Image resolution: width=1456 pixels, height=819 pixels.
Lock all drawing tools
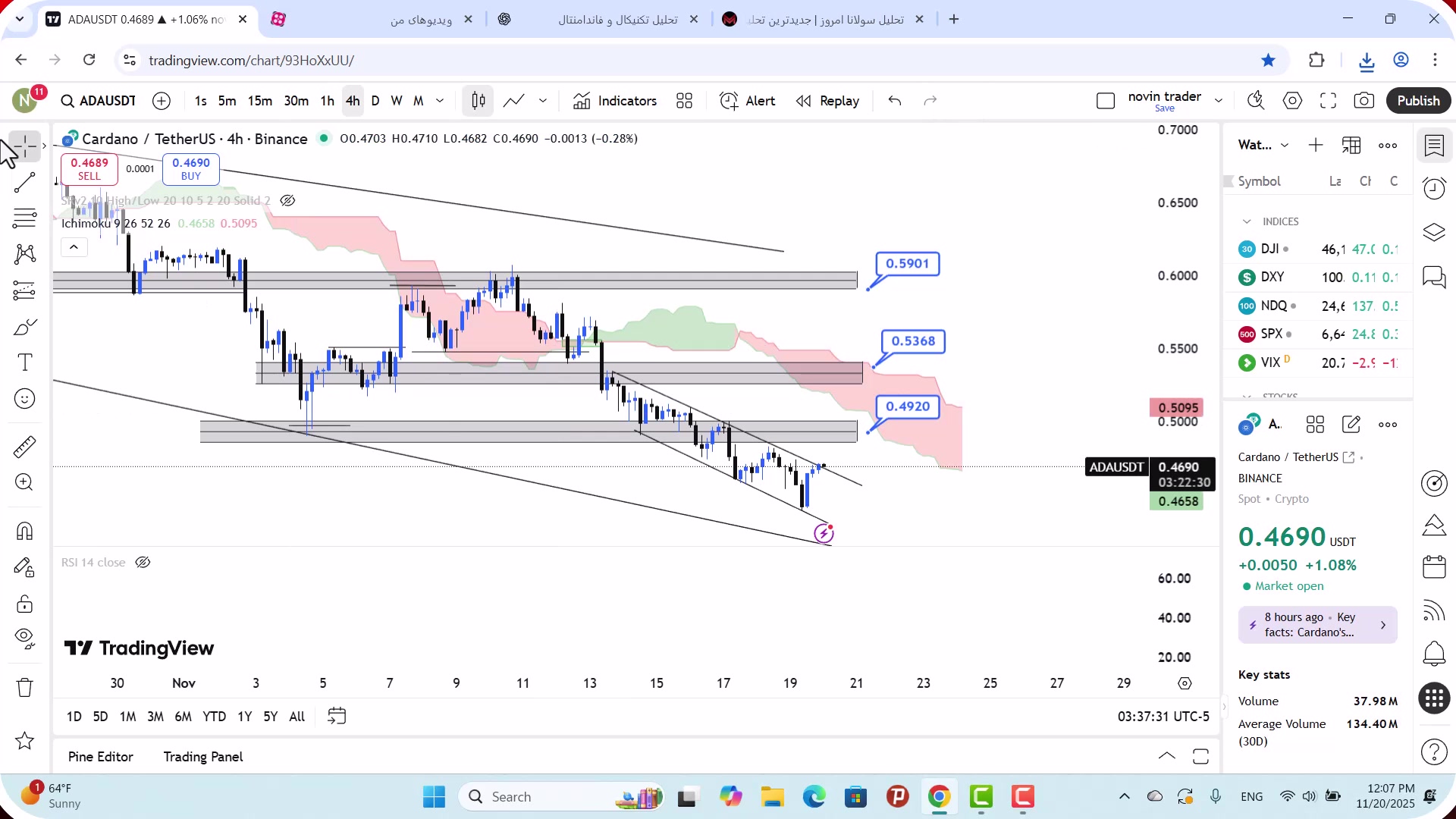pyautogui.click(x=25, y=604)
